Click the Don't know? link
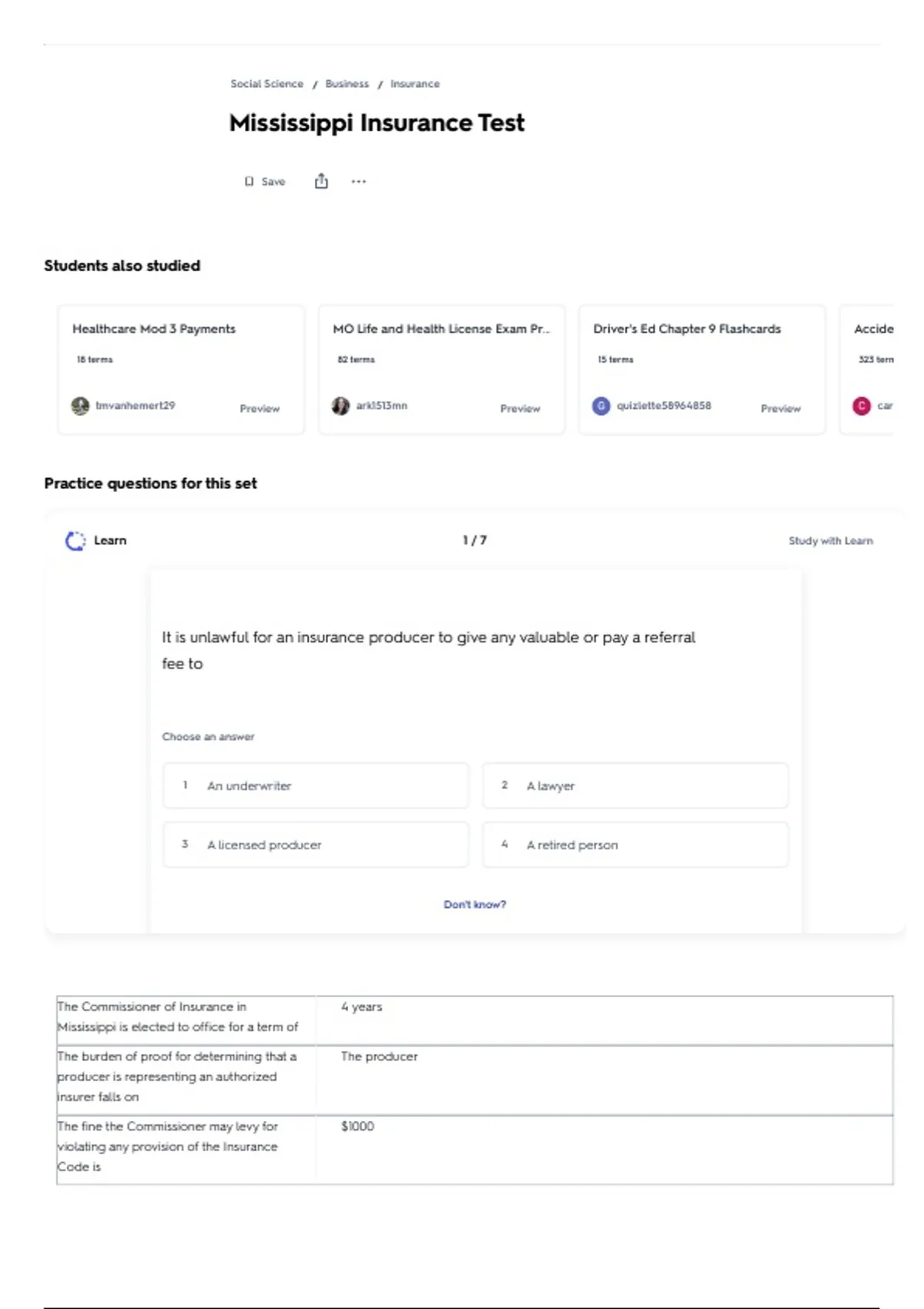This screenshot has width=924, height=1309. click(x=474, y=904)
